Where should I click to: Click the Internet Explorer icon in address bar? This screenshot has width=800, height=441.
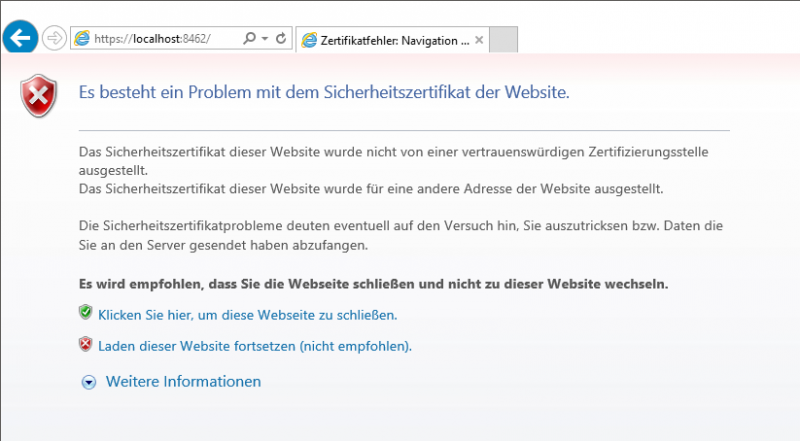pyautogui.click(x=82, y=38)
